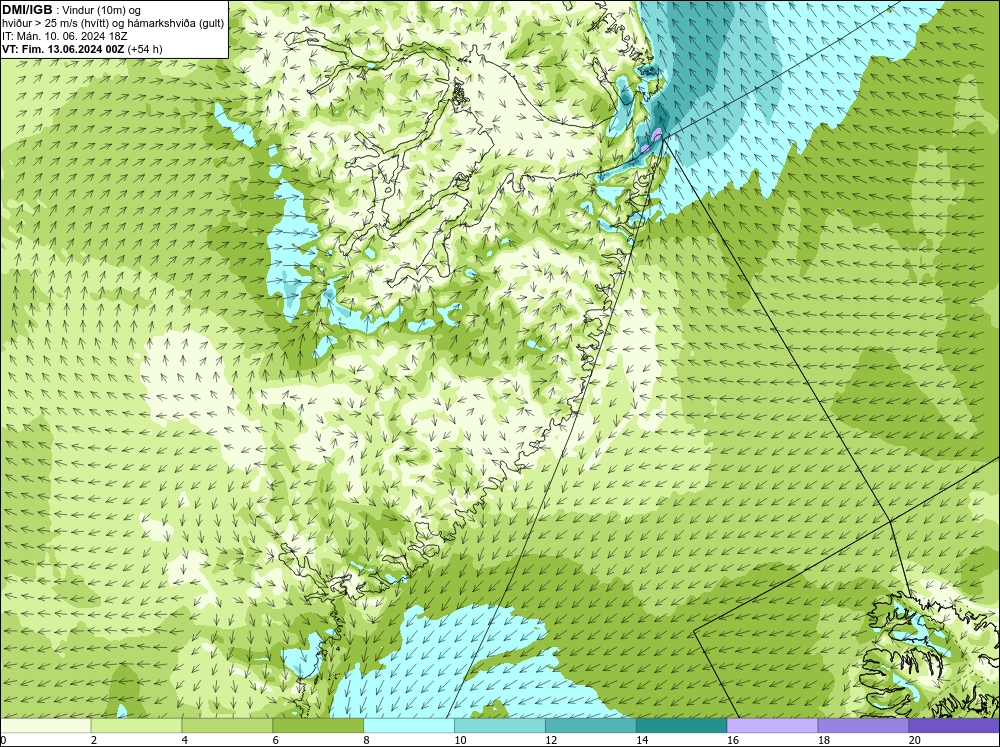Click the '(+54 h)' forecast offset text
This screenshot has width=1000, height=747.
[145, 49]
